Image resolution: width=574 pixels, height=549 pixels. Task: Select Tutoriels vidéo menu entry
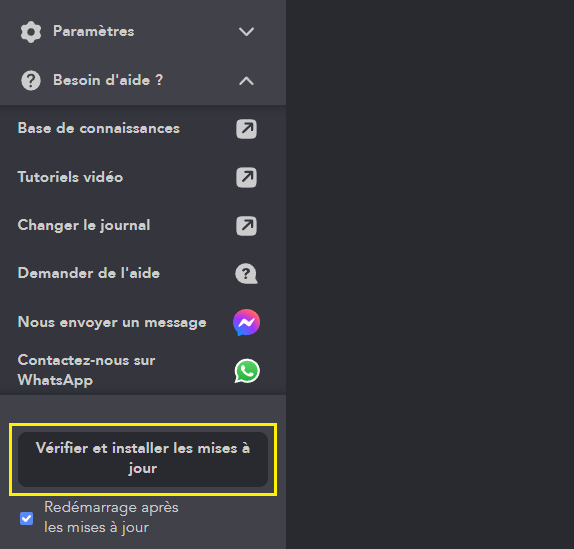click(x=70, y=177)
